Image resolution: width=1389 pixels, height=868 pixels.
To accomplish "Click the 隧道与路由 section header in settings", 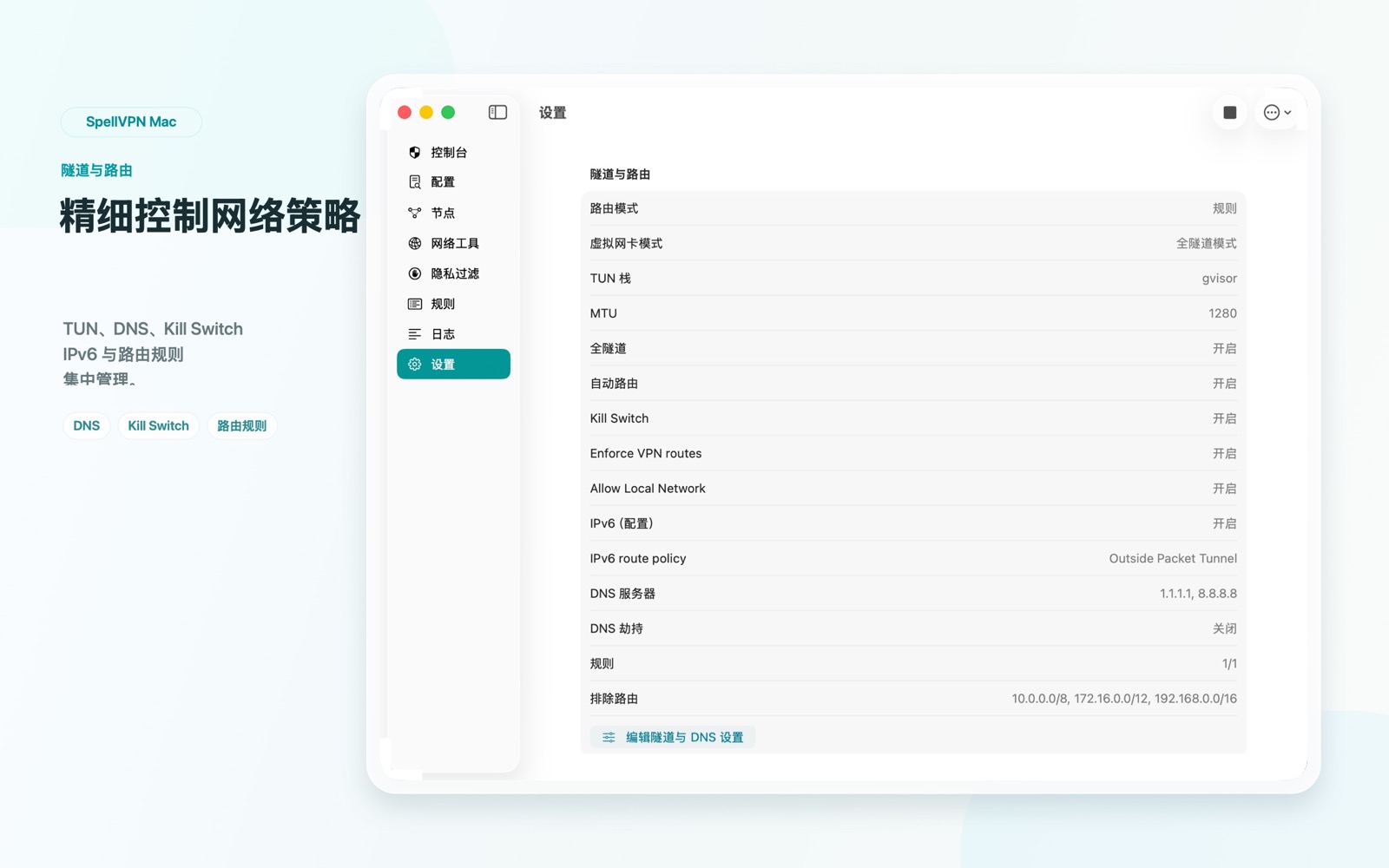I will pos(620,174).
